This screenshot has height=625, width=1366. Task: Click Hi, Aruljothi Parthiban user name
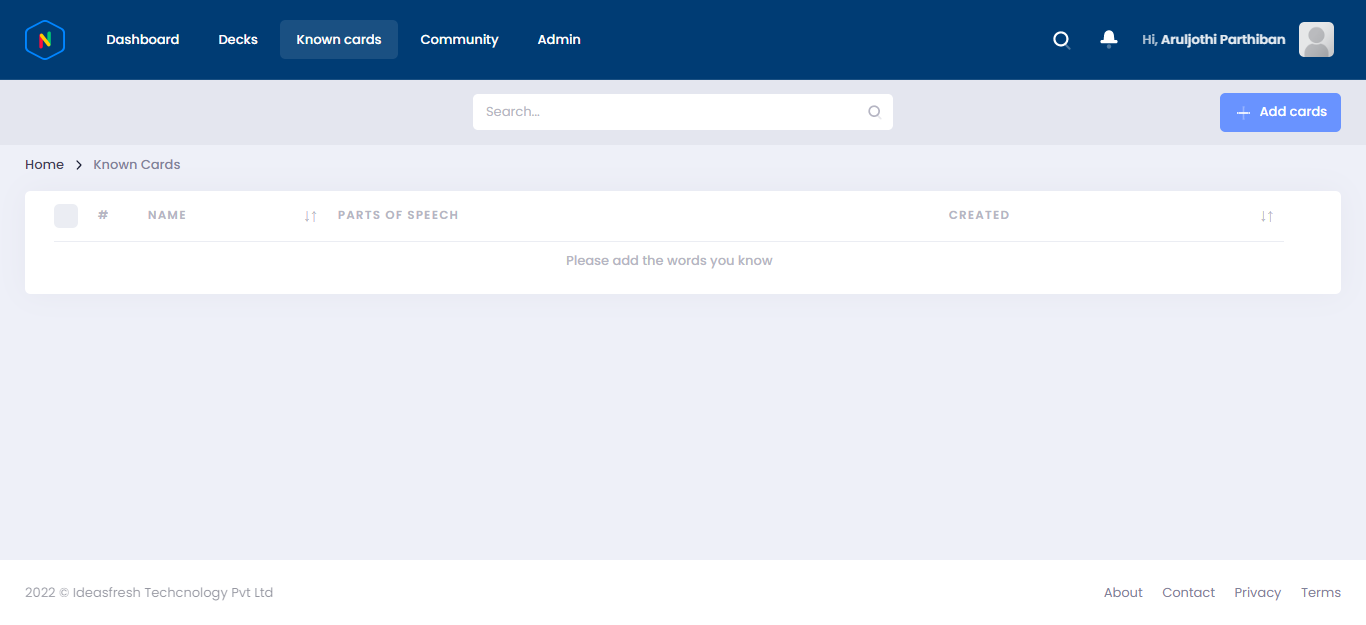click(x=1214, y=40)
